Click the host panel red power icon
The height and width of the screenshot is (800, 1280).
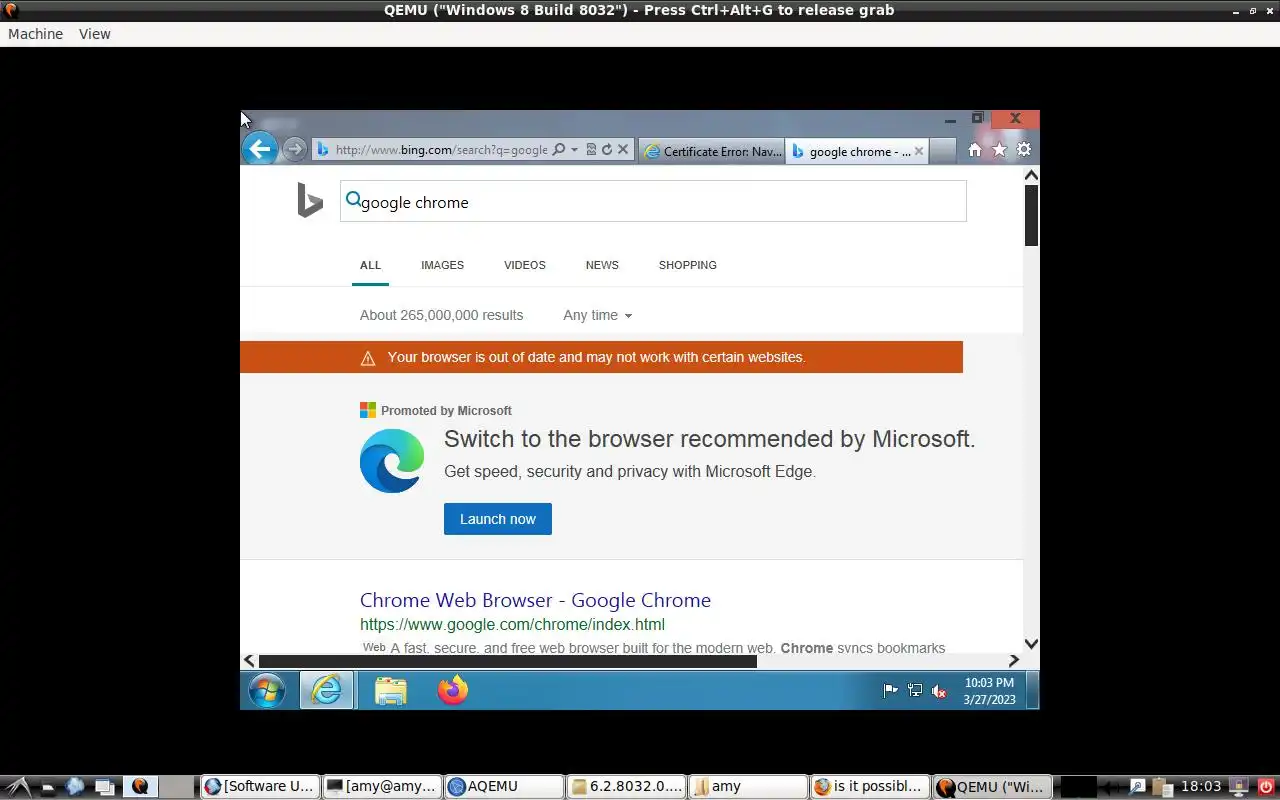tap(1267, 787)
